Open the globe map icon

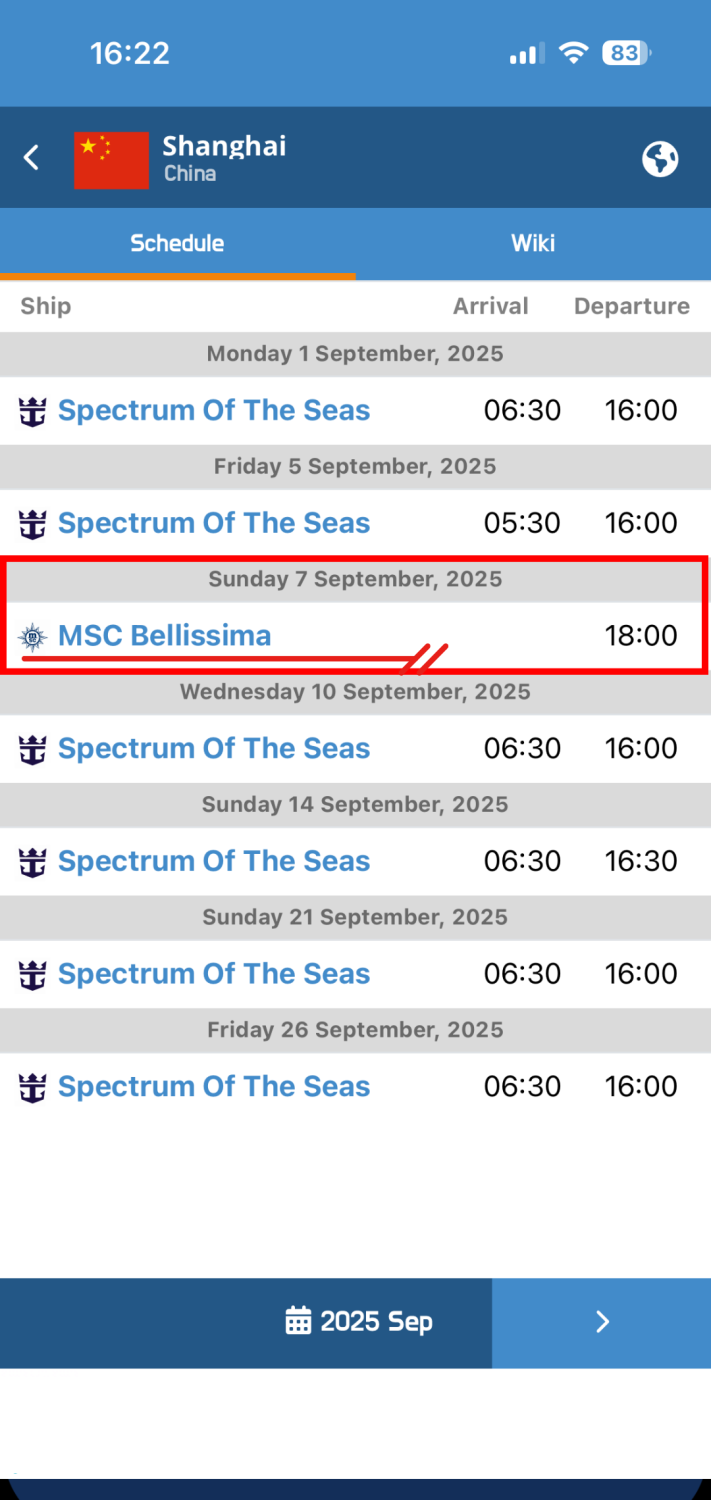[x=660, y=158]
